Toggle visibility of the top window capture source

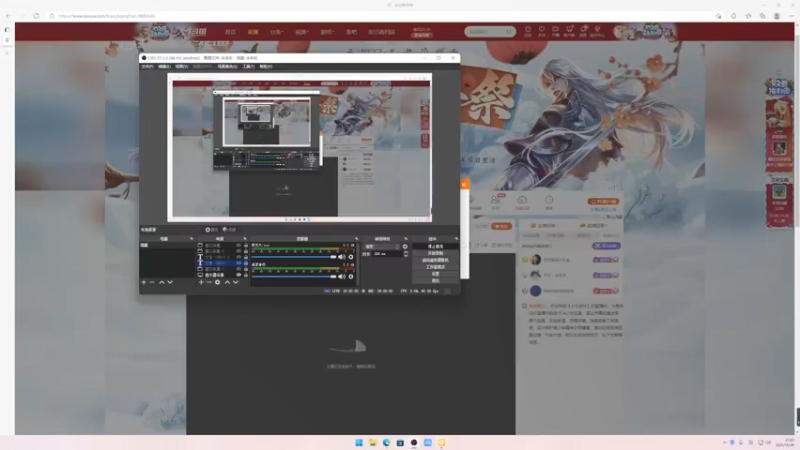tap(238, 245)
